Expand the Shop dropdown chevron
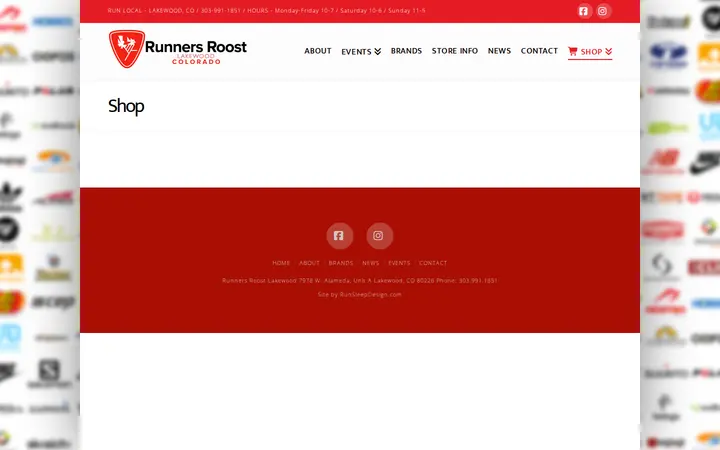Image resolution: width=720 pixels, height=450 pixels. tap(608, 51)
